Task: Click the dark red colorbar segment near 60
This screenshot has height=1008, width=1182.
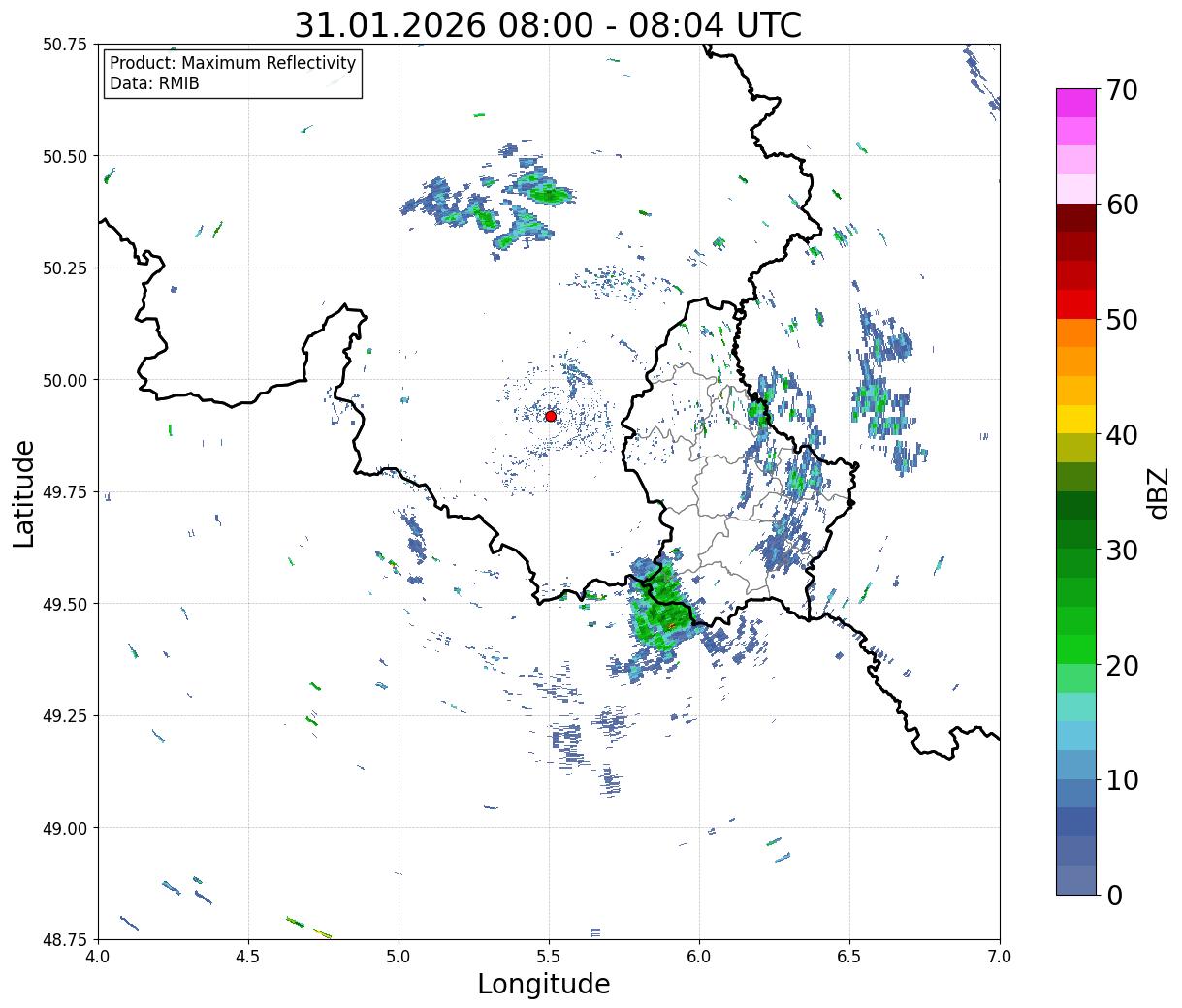Action: tap(1076, 217)
